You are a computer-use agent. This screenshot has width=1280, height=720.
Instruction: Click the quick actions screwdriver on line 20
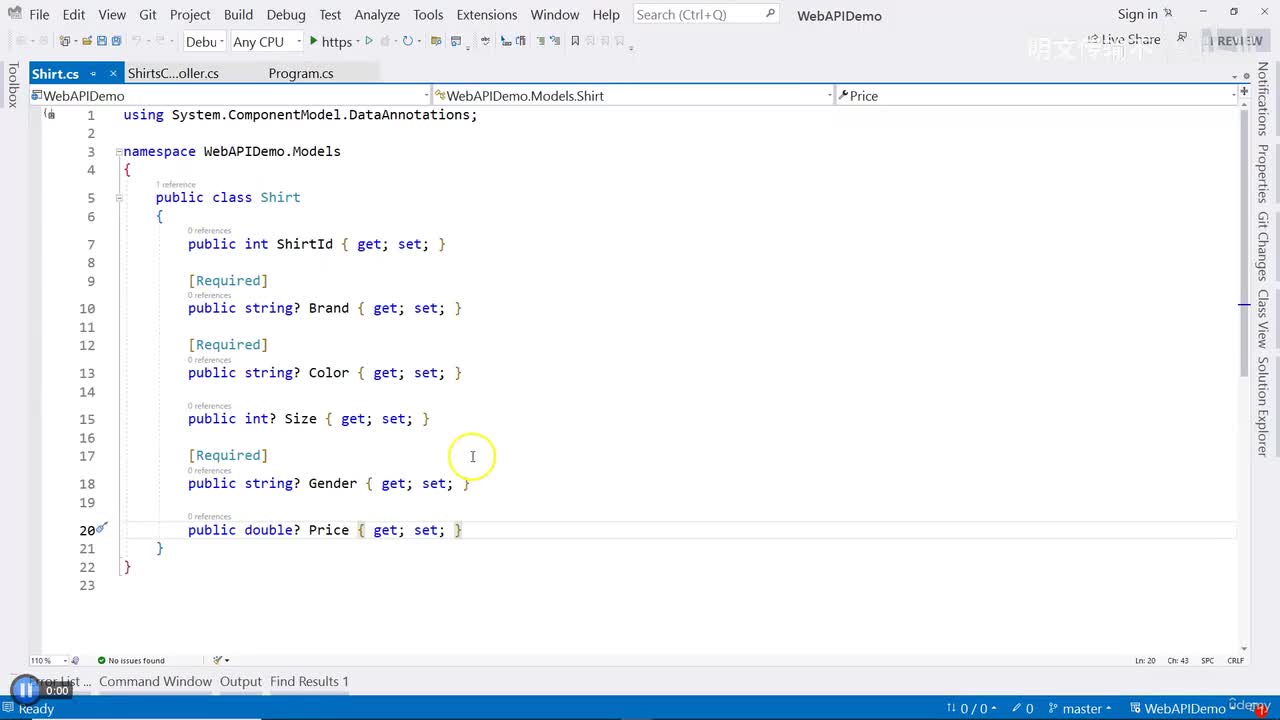tap(101, 528)
